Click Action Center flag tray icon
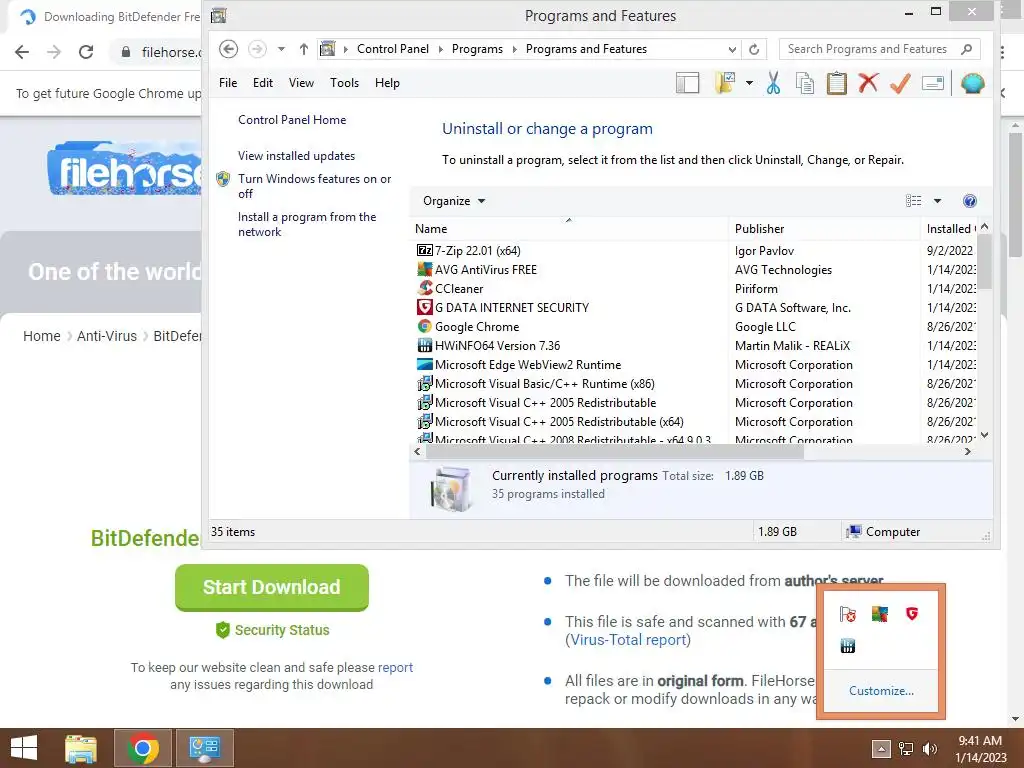Screen dimensions: 1024x768 coord(848,614)
